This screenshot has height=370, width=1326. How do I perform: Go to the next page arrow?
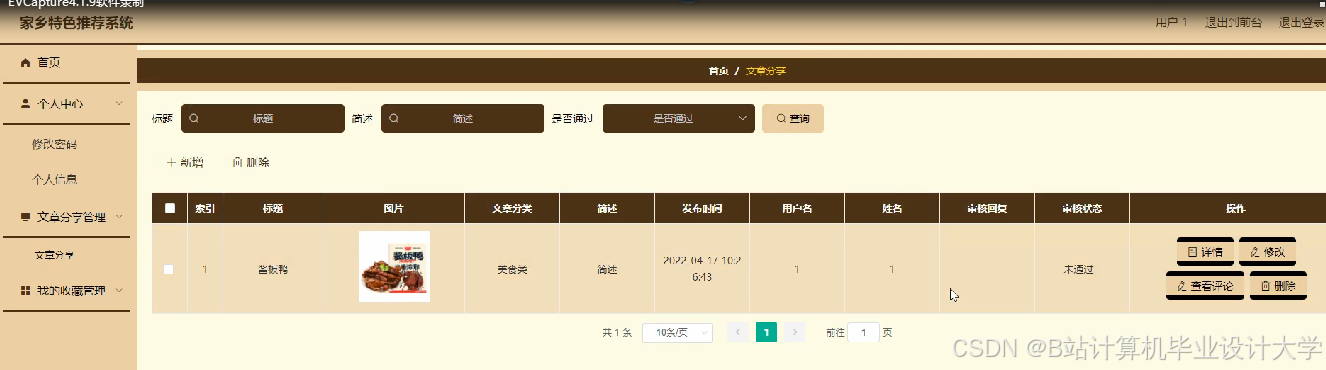pyautogui.click(x=794, y=332)
